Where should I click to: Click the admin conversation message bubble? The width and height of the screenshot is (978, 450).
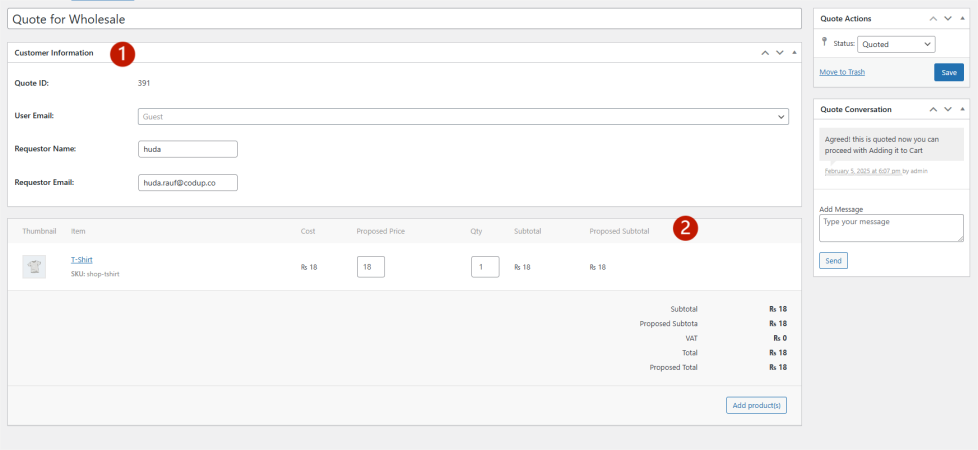(891, 145)
